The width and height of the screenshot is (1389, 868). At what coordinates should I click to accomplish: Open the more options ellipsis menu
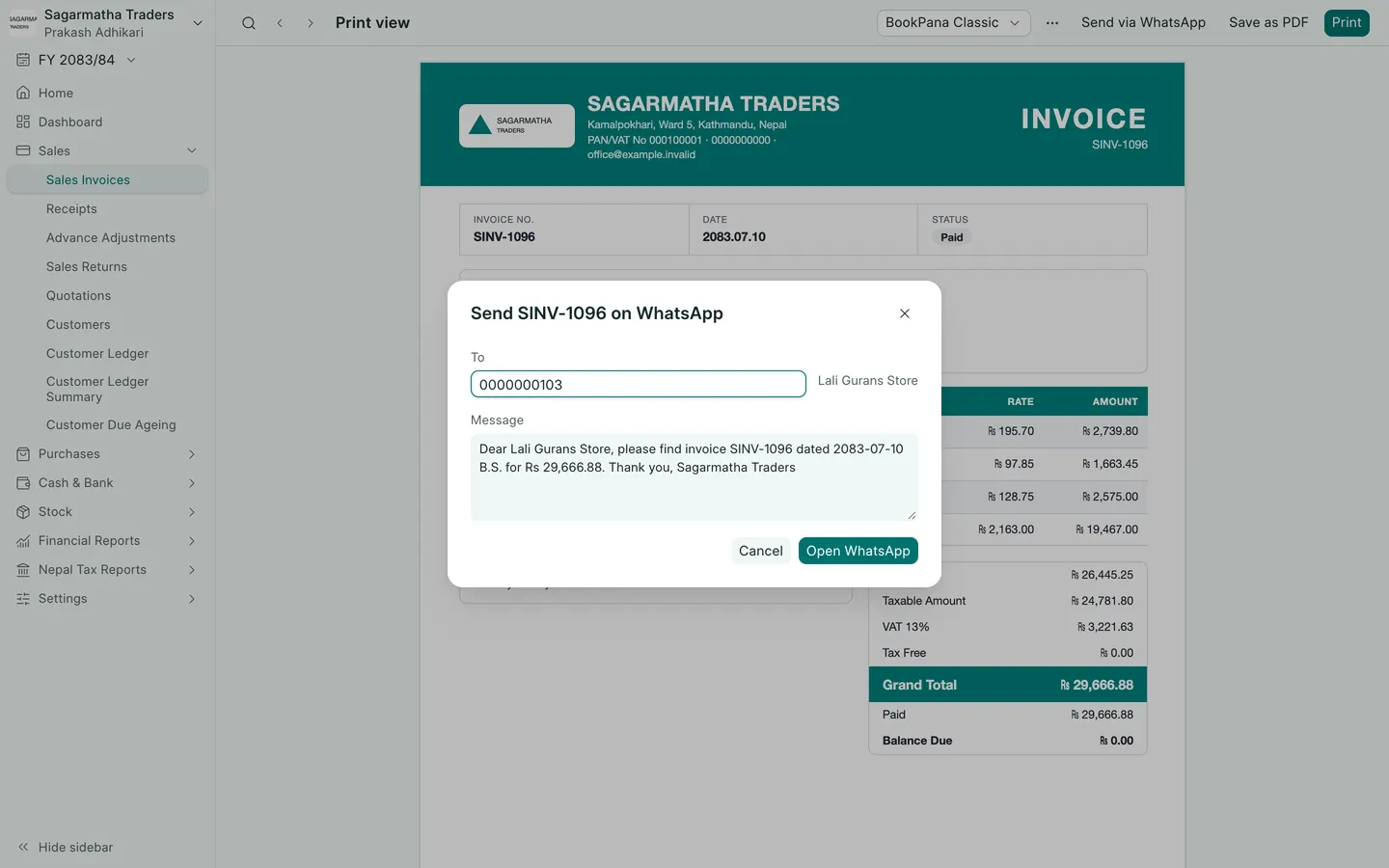tap(1052, 23)
